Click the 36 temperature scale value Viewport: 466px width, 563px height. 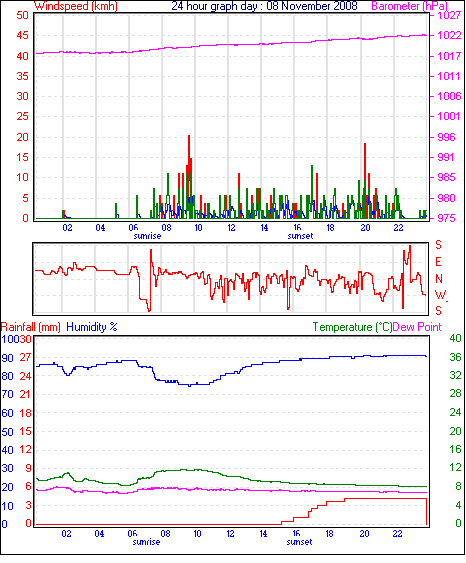coord(455,357)
